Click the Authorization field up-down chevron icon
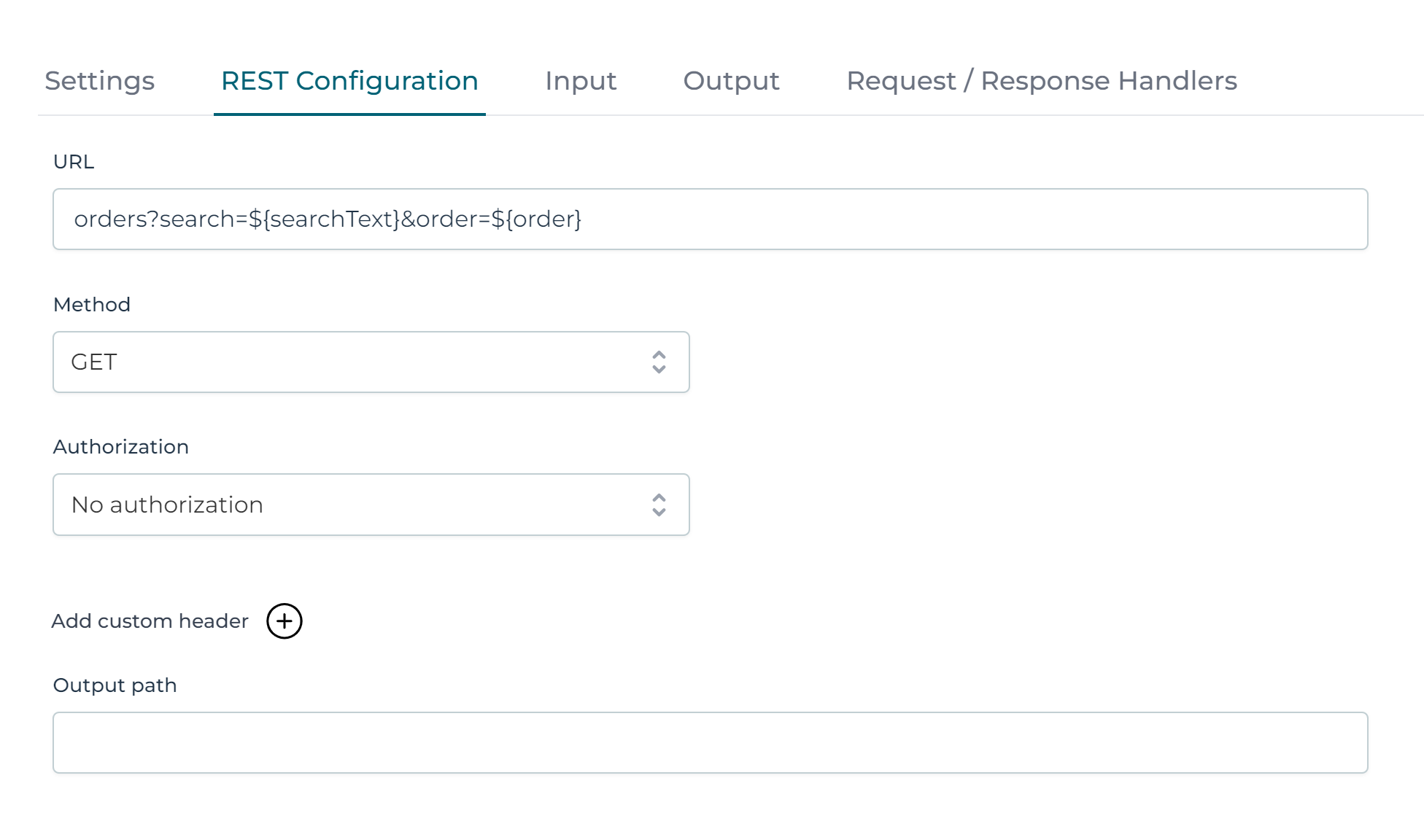Viewport: 1424px width, 840px height. [659, 505]
